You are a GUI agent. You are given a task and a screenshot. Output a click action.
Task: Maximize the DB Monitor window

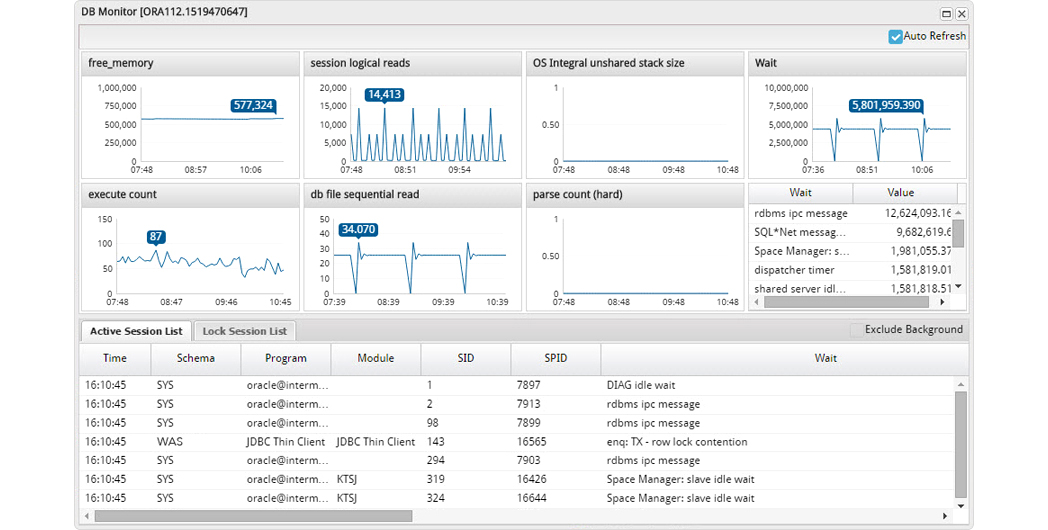point(946,13)
